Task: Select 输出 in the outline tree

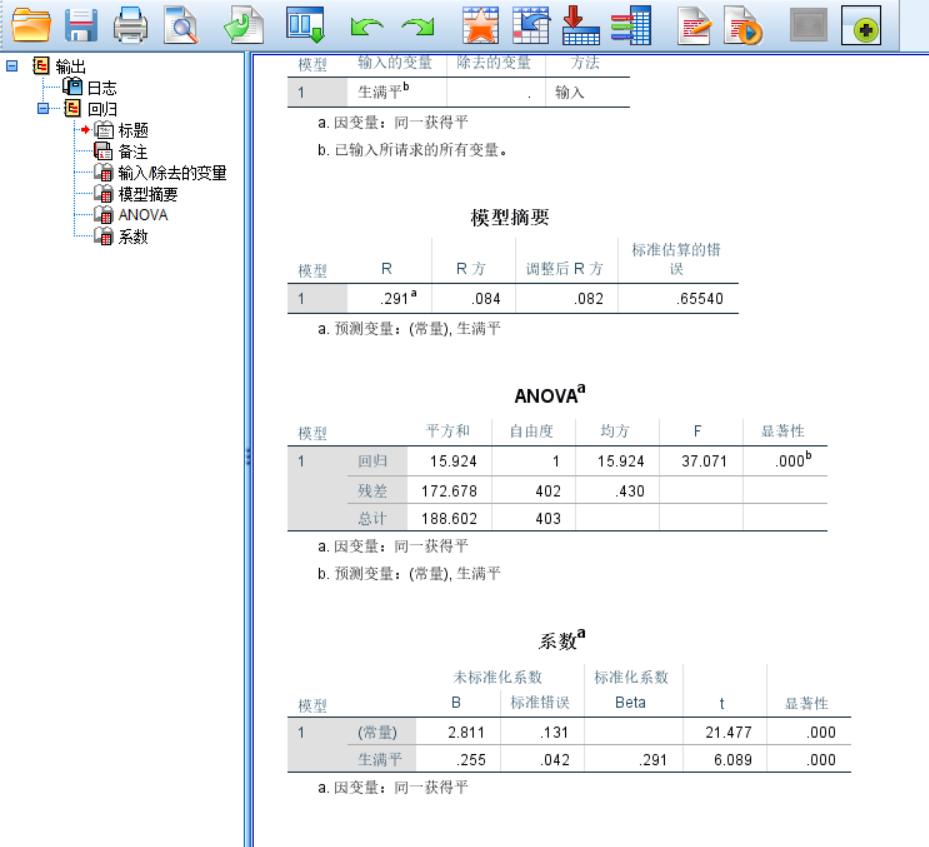Action: tap(71, 66)
